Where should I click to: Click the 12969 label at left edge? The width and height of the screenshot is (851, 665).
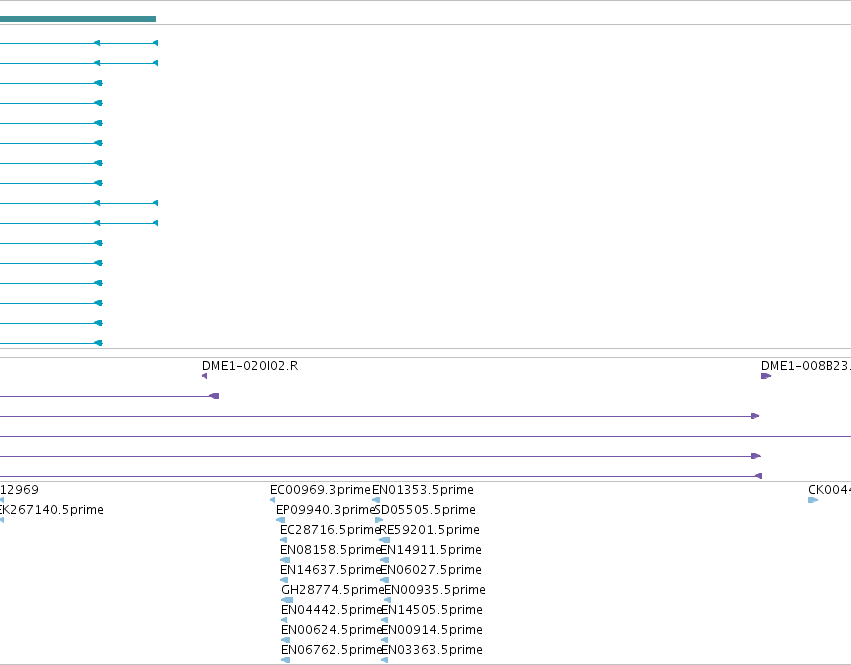click(x=20, y=490)
